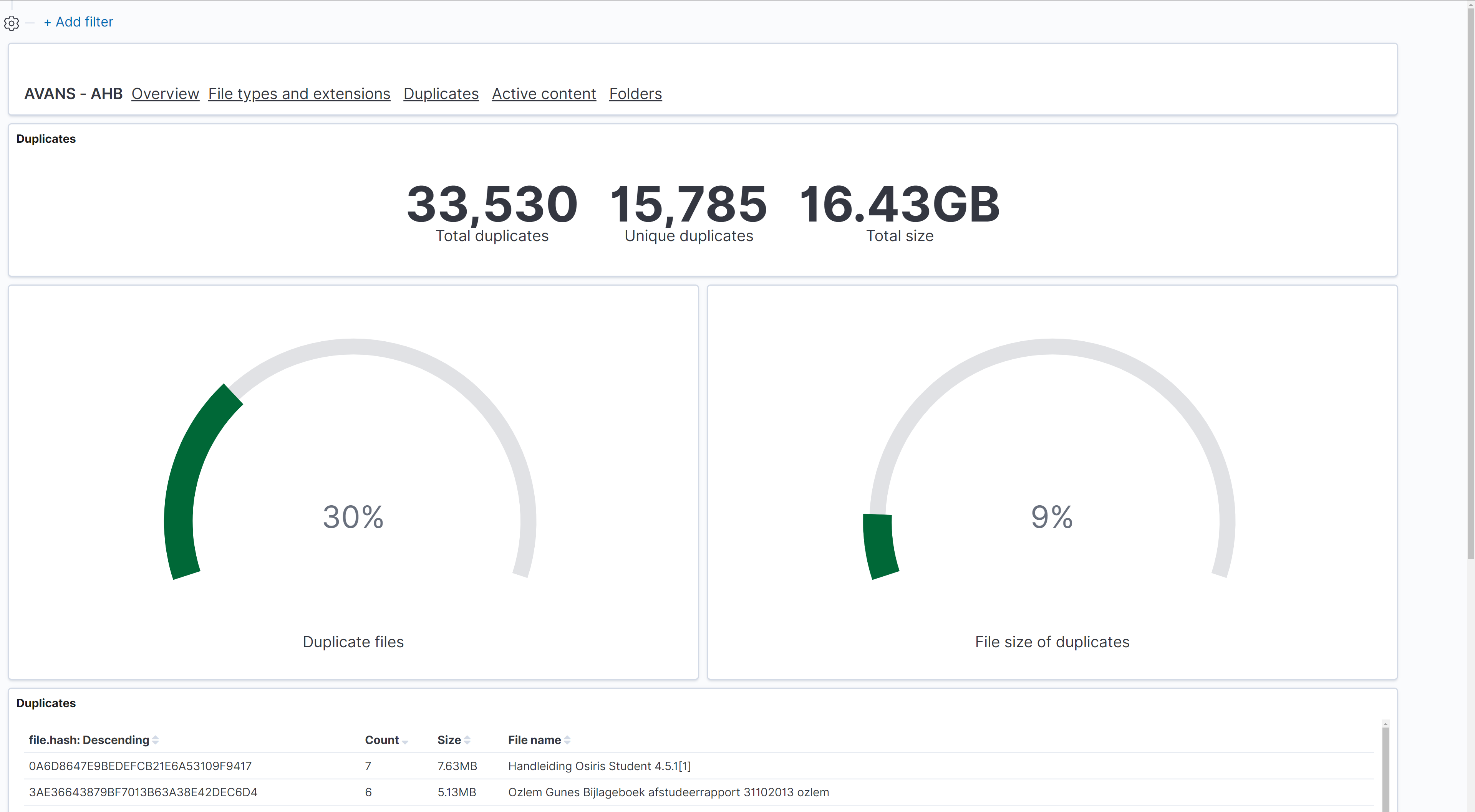The image size is (1475, 812).
Task: Click the 16.43GB Total size metric
Action: coord(899,204)
